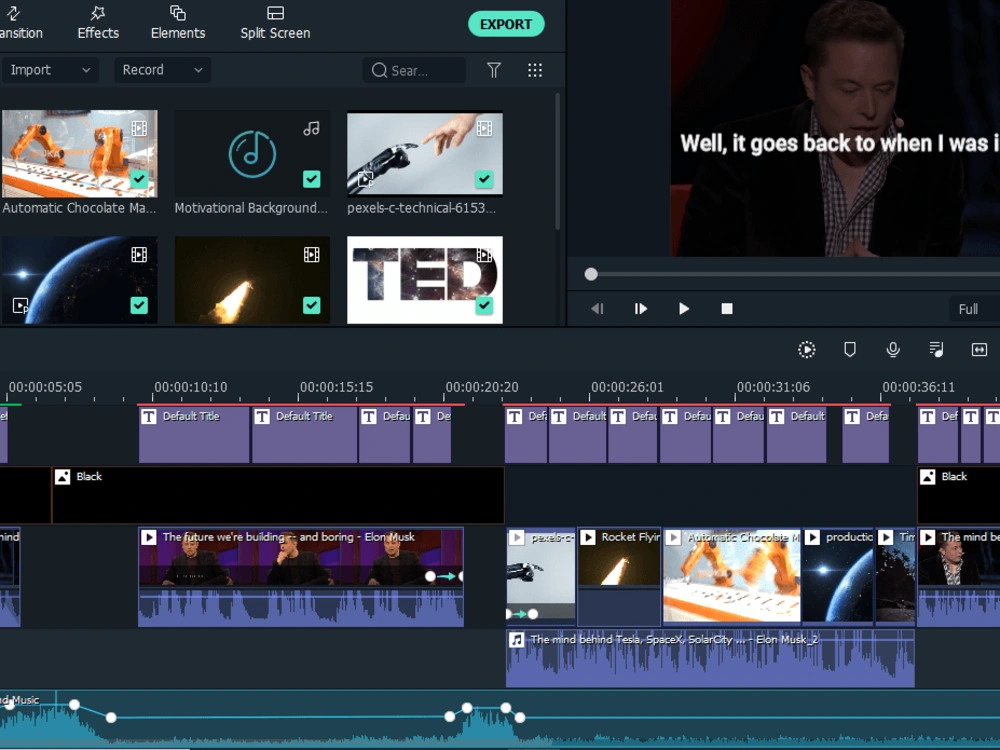Select Automatic Chocolate Ma... media thumbnail

(80, 154)
